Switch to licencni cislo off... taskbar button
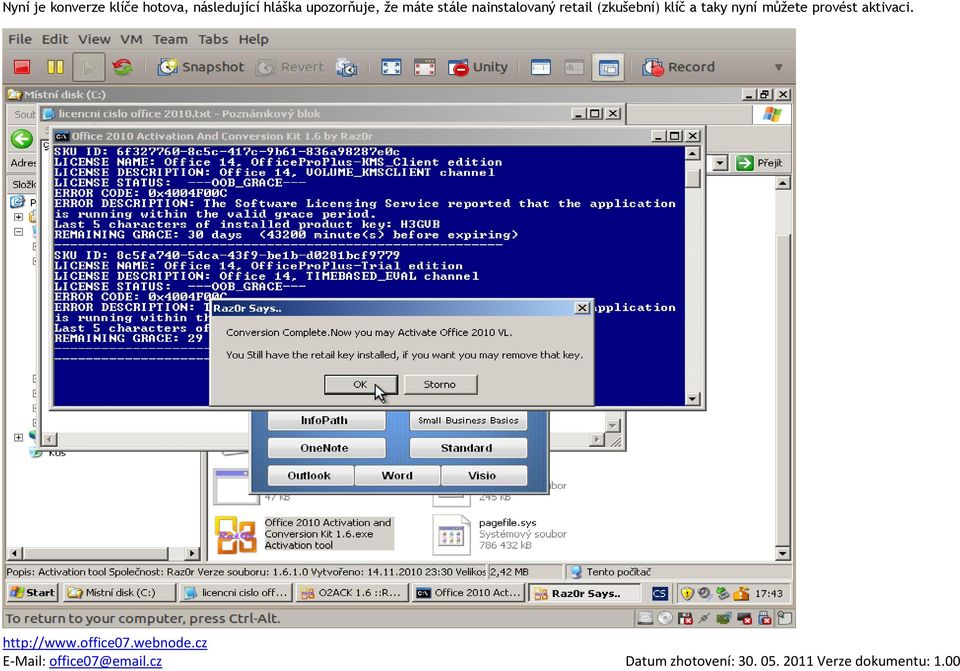960x671 pixels. point(237,593)
